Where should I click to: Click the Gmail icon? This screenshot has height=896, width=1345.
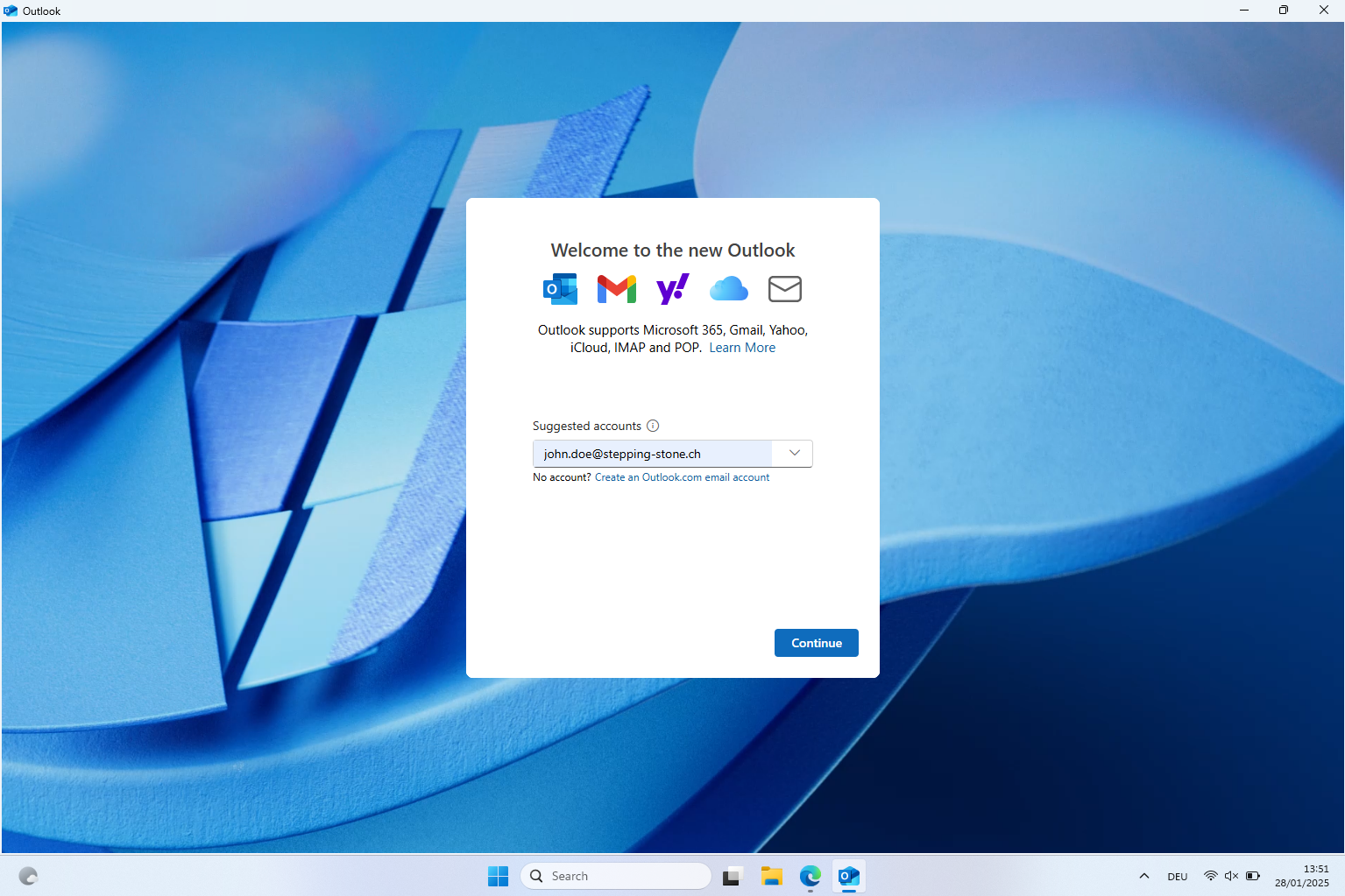[616, 289]
